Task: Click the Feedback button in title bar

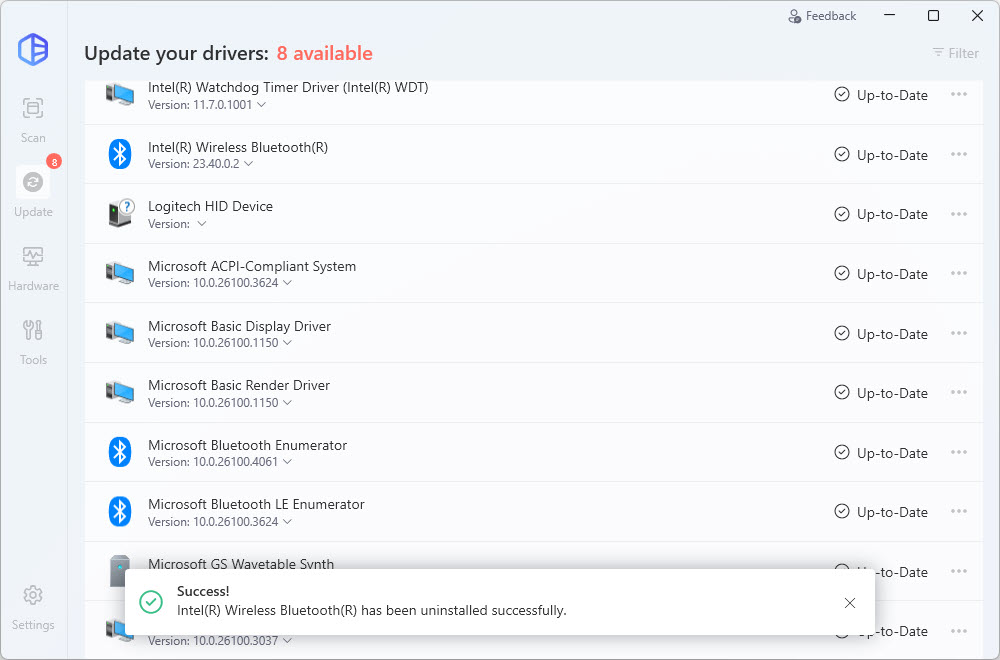Action: pyautogui.click(x=822, y=16)
